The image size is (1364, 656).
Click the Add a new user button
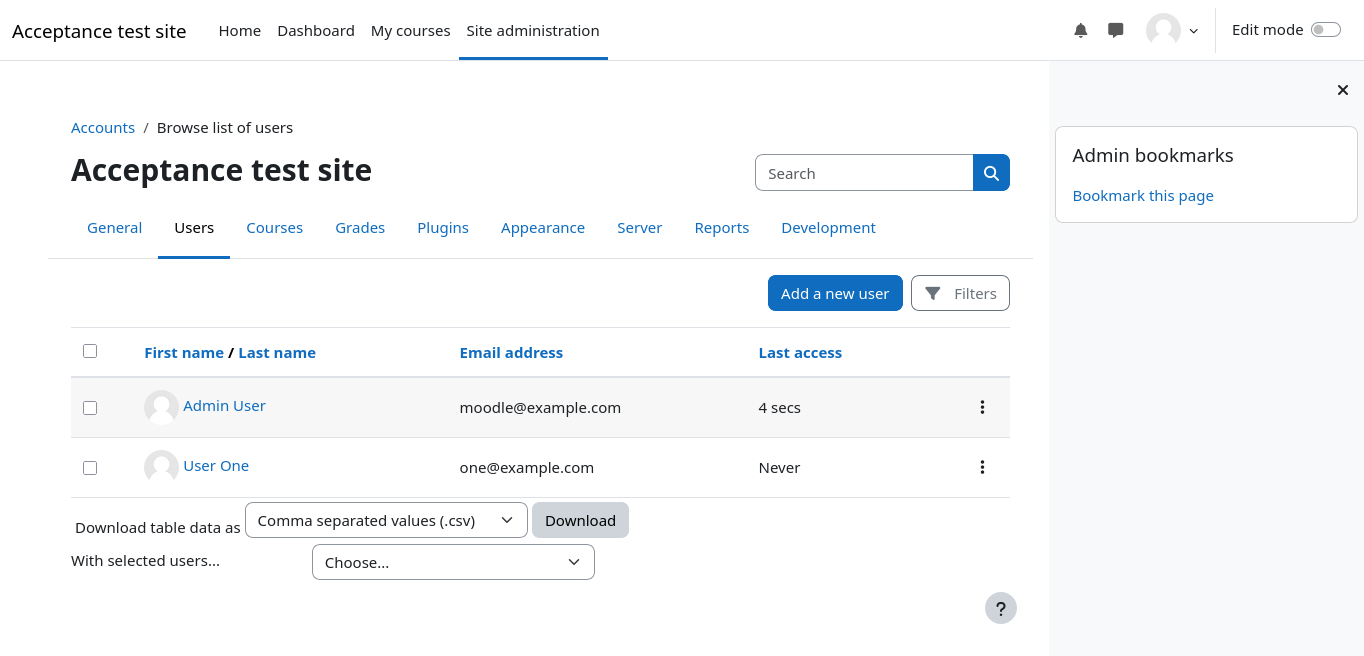835,293
